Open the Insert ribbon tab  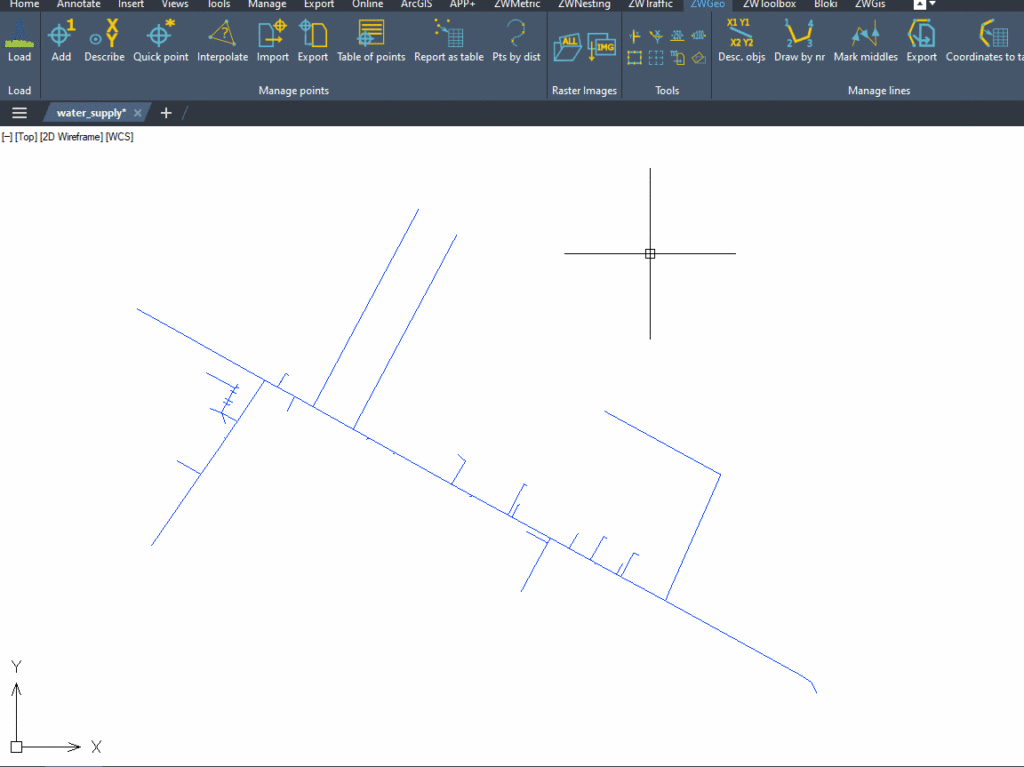(131, 4)
